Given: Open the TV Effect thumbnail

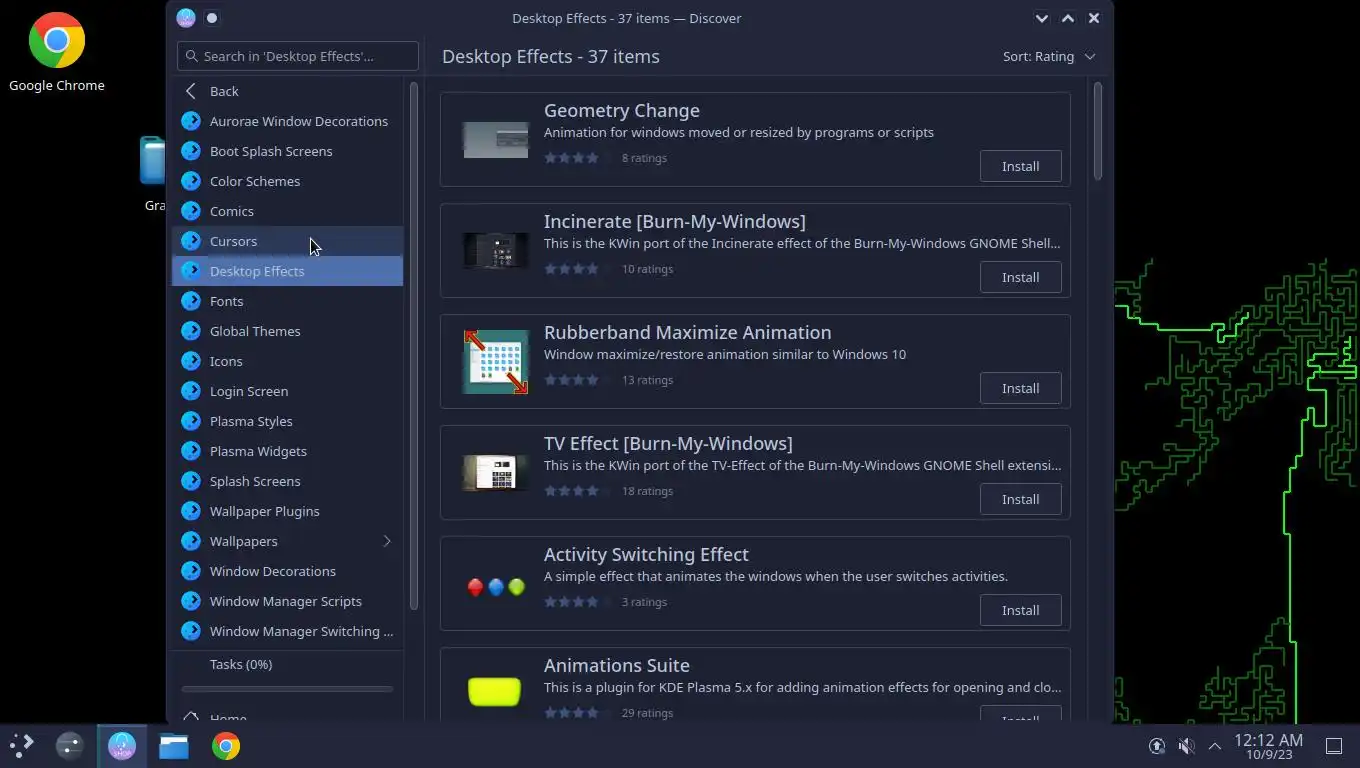Looking at the screenshot, I should [x=495, y=473].
